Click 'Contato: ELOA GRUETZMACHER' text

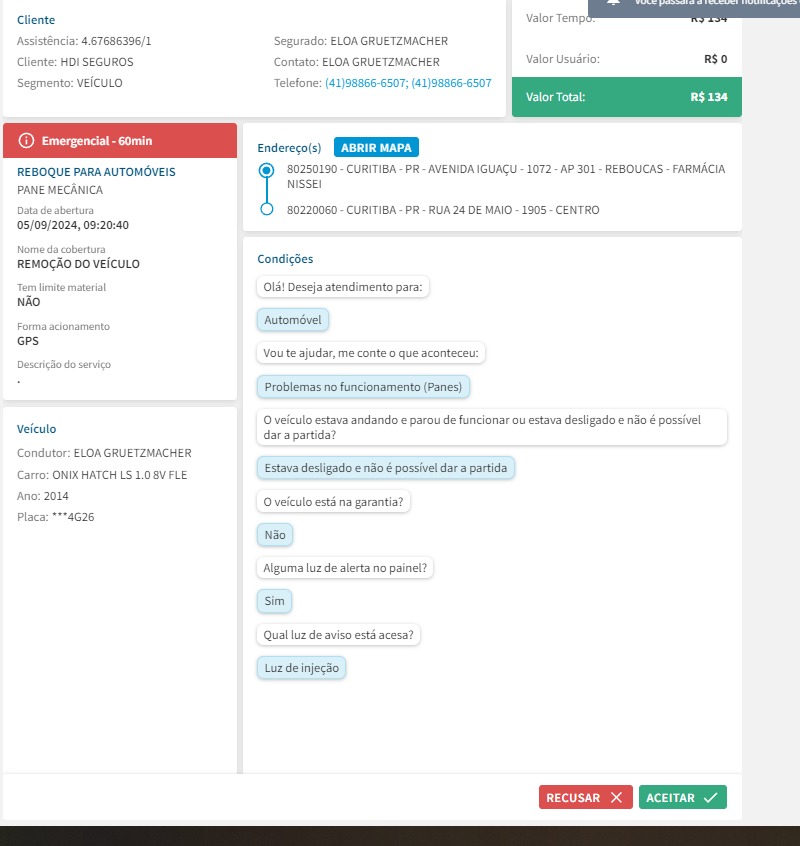357,62
